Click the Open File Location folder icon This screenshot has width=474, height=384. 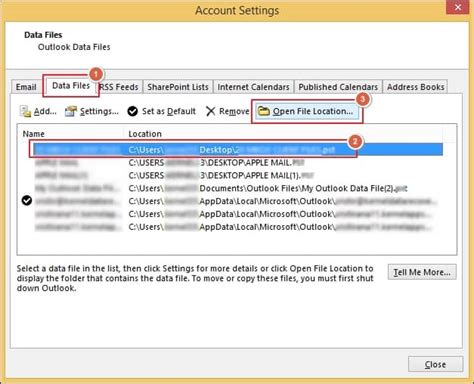pyautogui.click(x=264, y=111)
